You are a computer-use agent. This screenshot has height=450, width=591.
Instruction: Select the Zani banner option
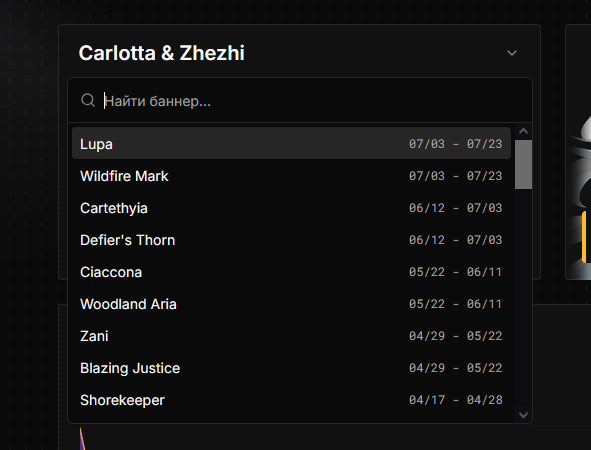coord(291,336)
